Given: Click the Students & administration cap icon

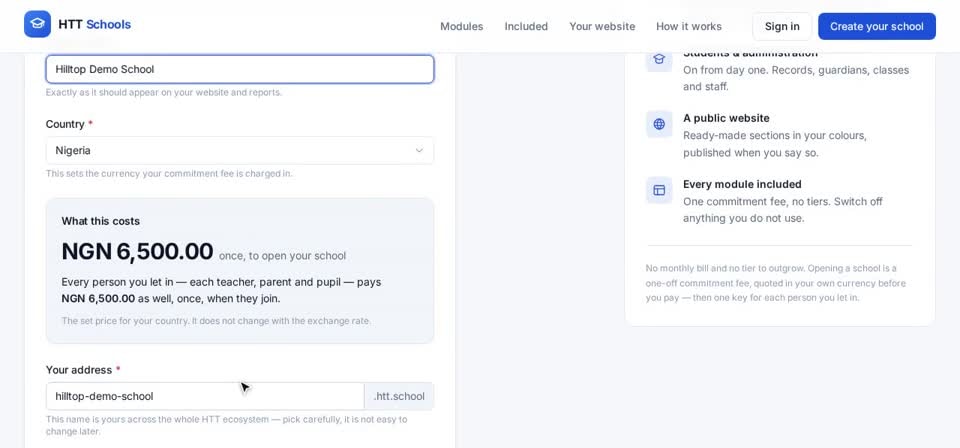Looking at the screenshot, I should [x=659, y=59].
